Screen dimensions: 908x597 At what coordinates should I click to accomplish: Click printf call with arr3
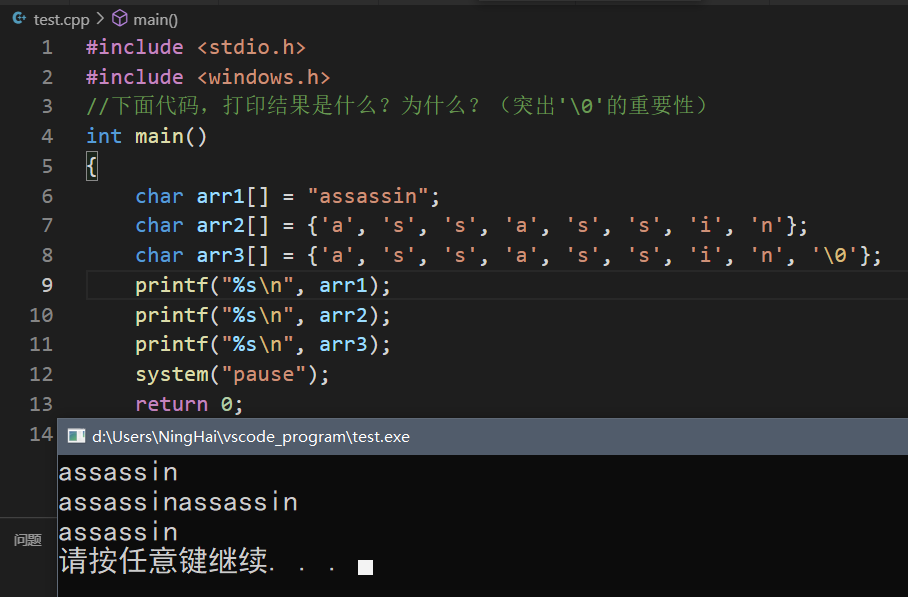263,345
